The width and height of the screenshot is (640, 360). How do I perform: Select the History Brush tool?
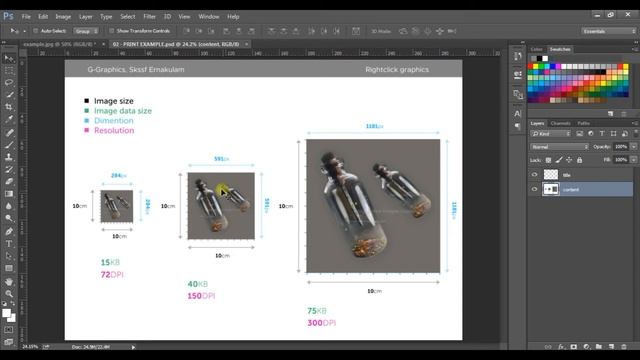coord(9,169)
